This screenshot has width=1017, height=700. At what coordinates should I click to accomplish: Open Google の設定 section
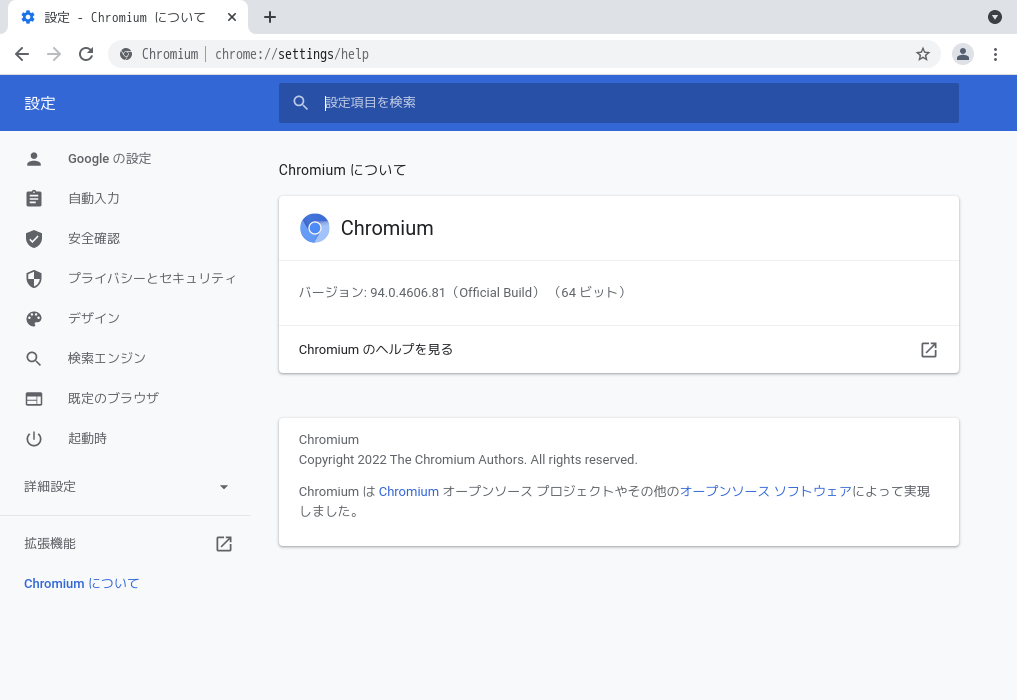point(110,159)
